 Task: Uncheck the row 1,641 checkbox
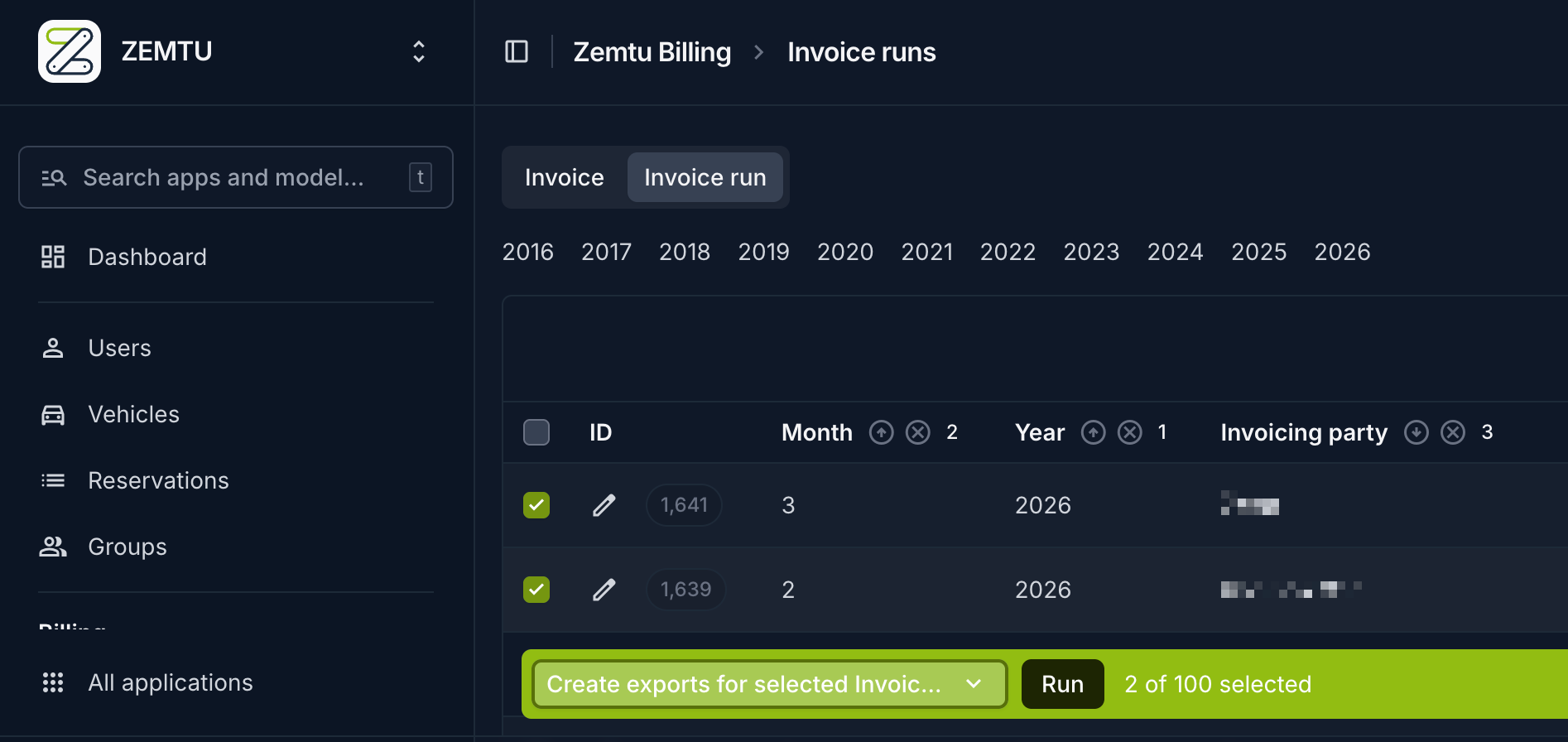click(536, 505)
